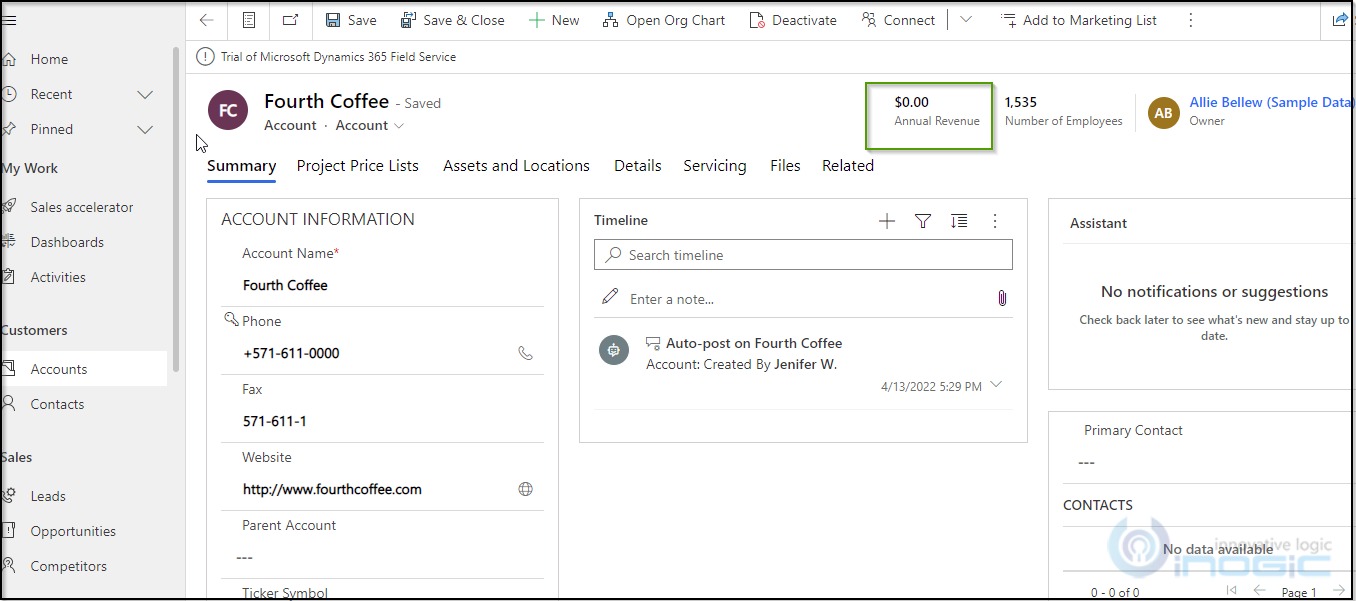Click Add to Marketing List
Screen dimensions: 1356x601
click(x=1078, y=20)
